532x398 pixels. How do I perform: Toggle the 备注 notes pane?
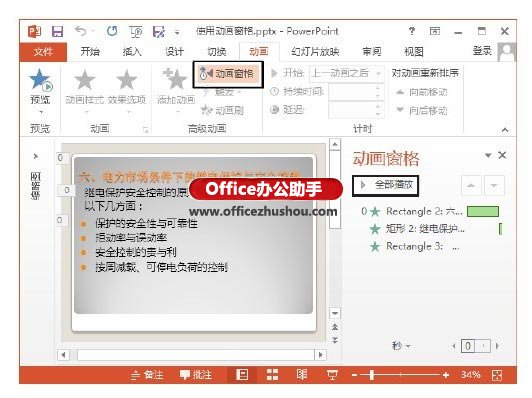(x=147, y=375)
